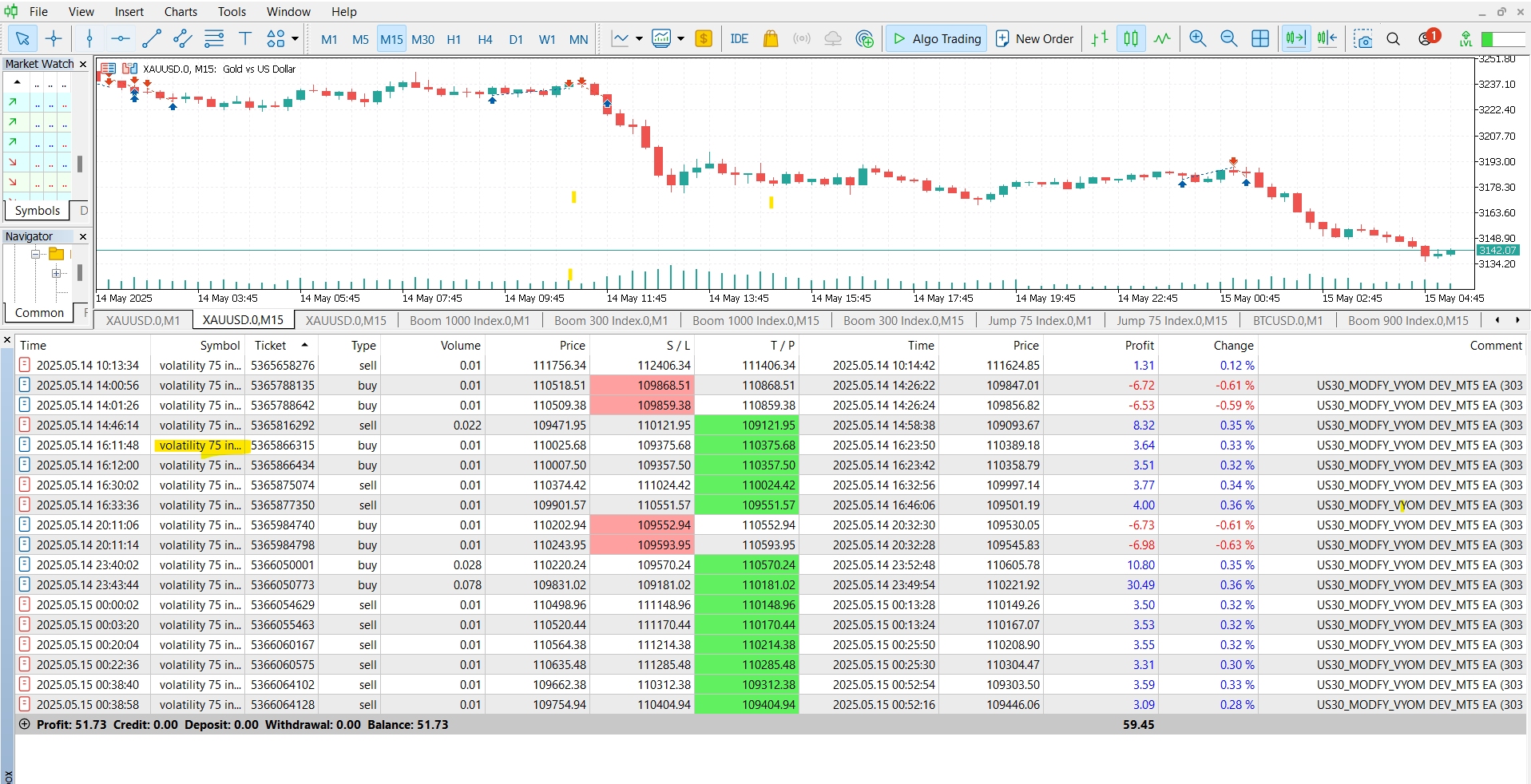Screen dimensions: 1531x784
Task: Toggle chart auto scroll to latest bar
Action: (1295, 38)
